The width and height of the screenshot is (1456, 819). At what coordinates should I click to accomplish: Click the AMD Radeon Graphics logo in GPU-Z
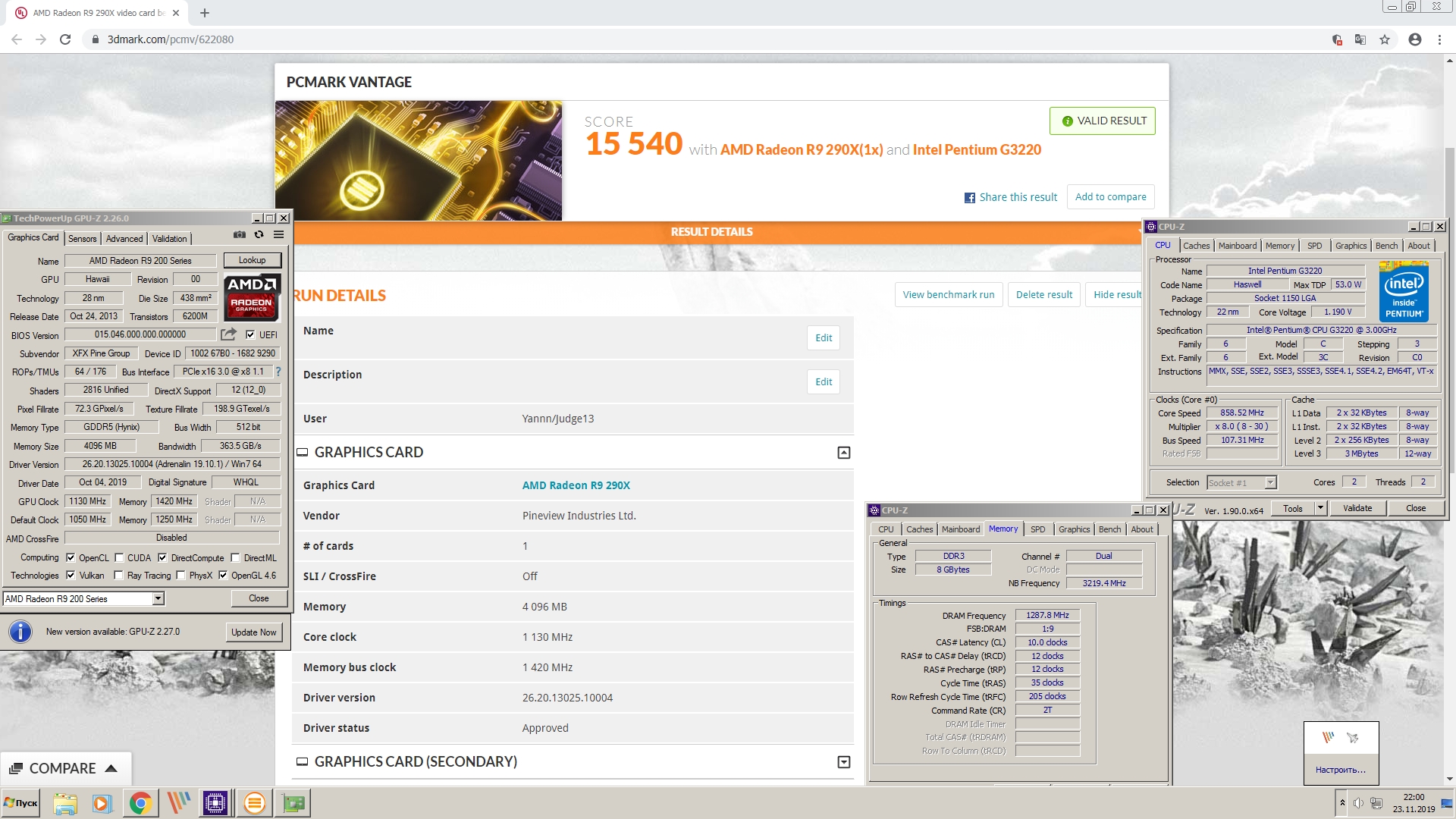click(x=252, y=297)
